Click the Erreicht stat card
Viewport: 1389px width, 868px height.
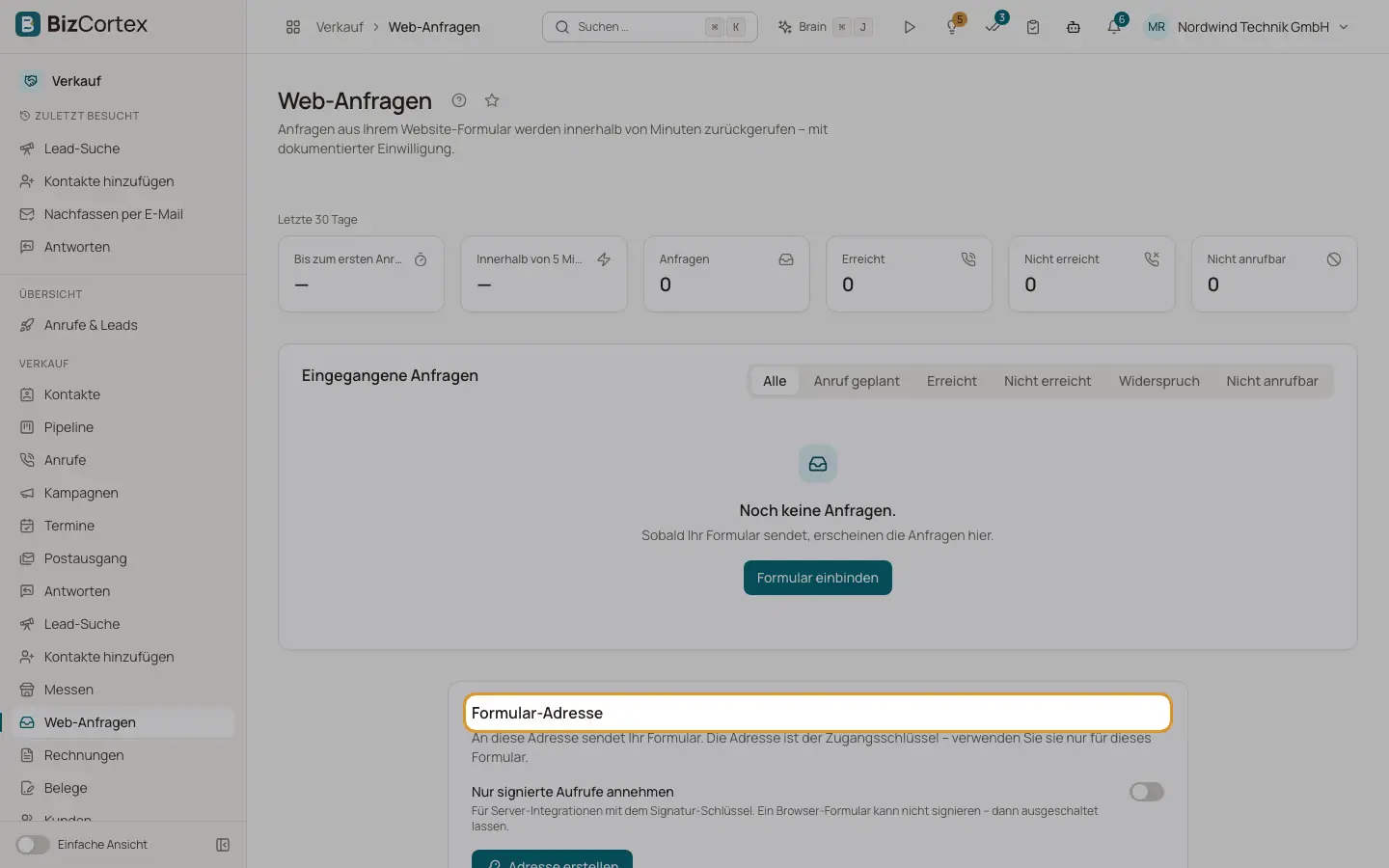(x=909, y=274)
